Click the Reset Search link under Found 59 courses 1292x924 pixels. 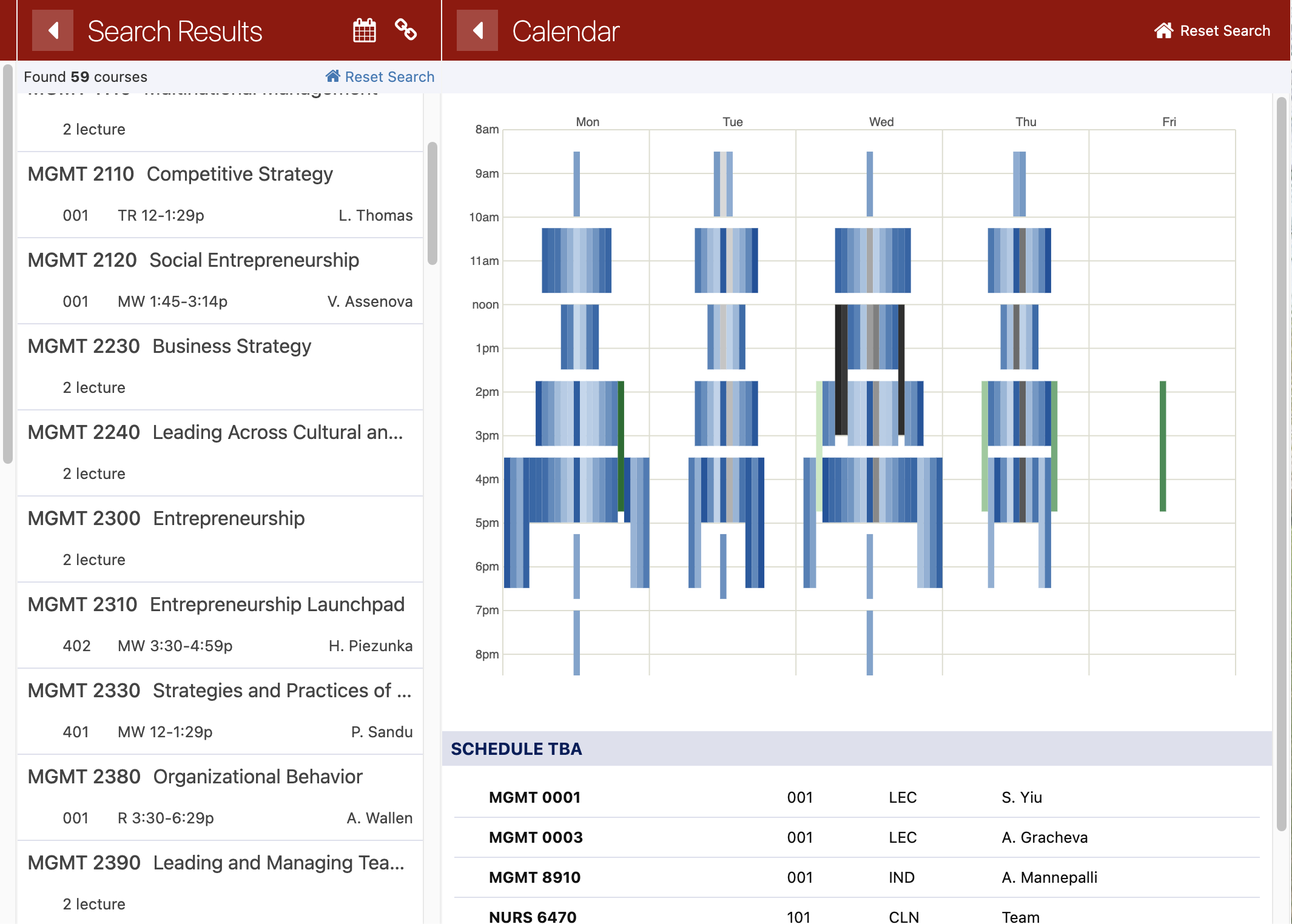tap(389, 76)
